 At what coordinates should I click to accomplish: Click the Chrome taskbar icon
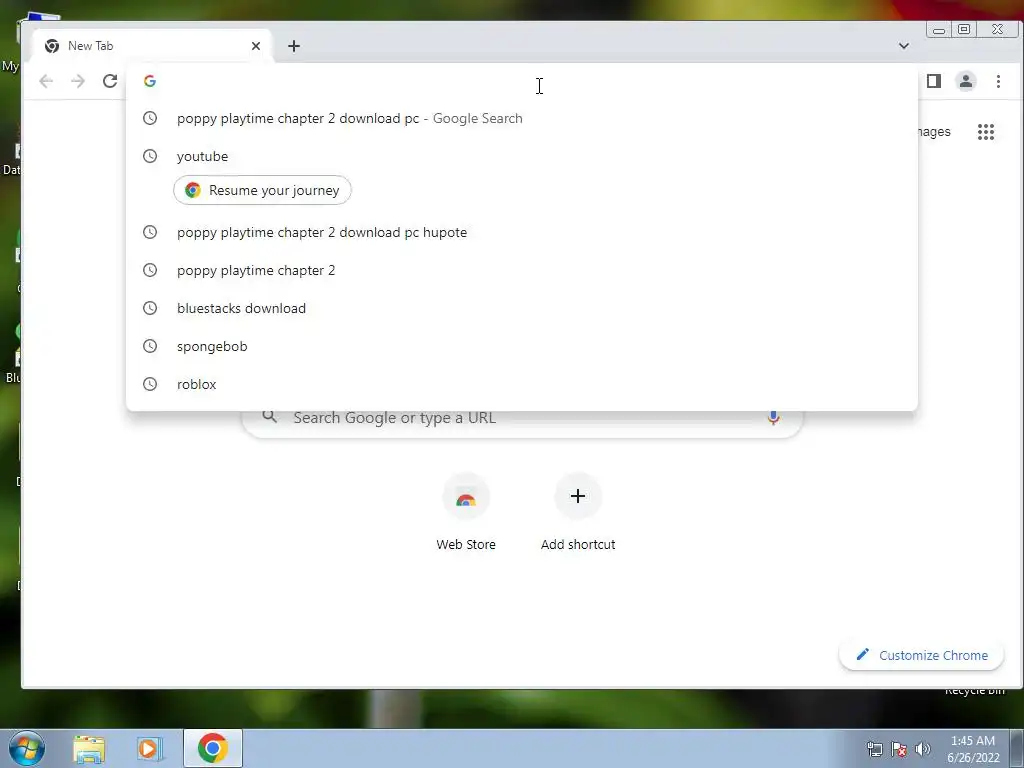coord(213,748)
